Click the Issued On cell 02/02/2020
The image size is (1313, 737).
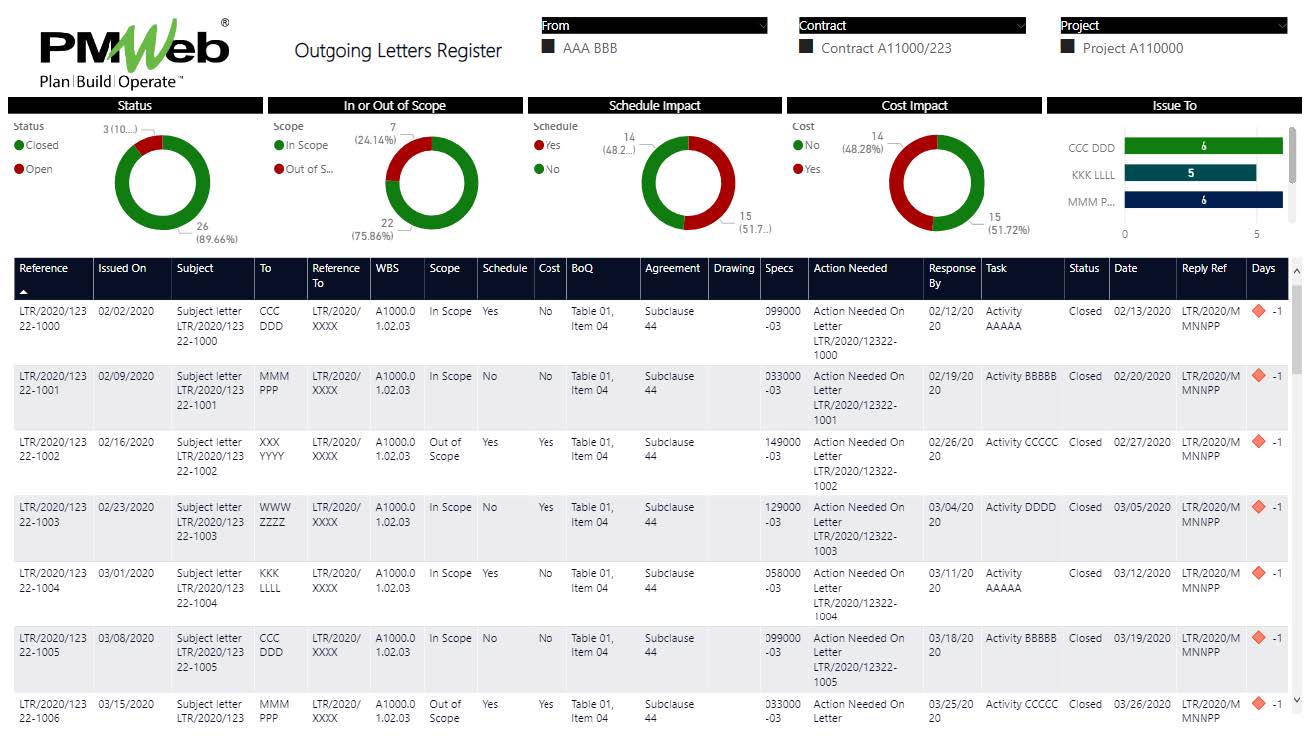point(126,311)
